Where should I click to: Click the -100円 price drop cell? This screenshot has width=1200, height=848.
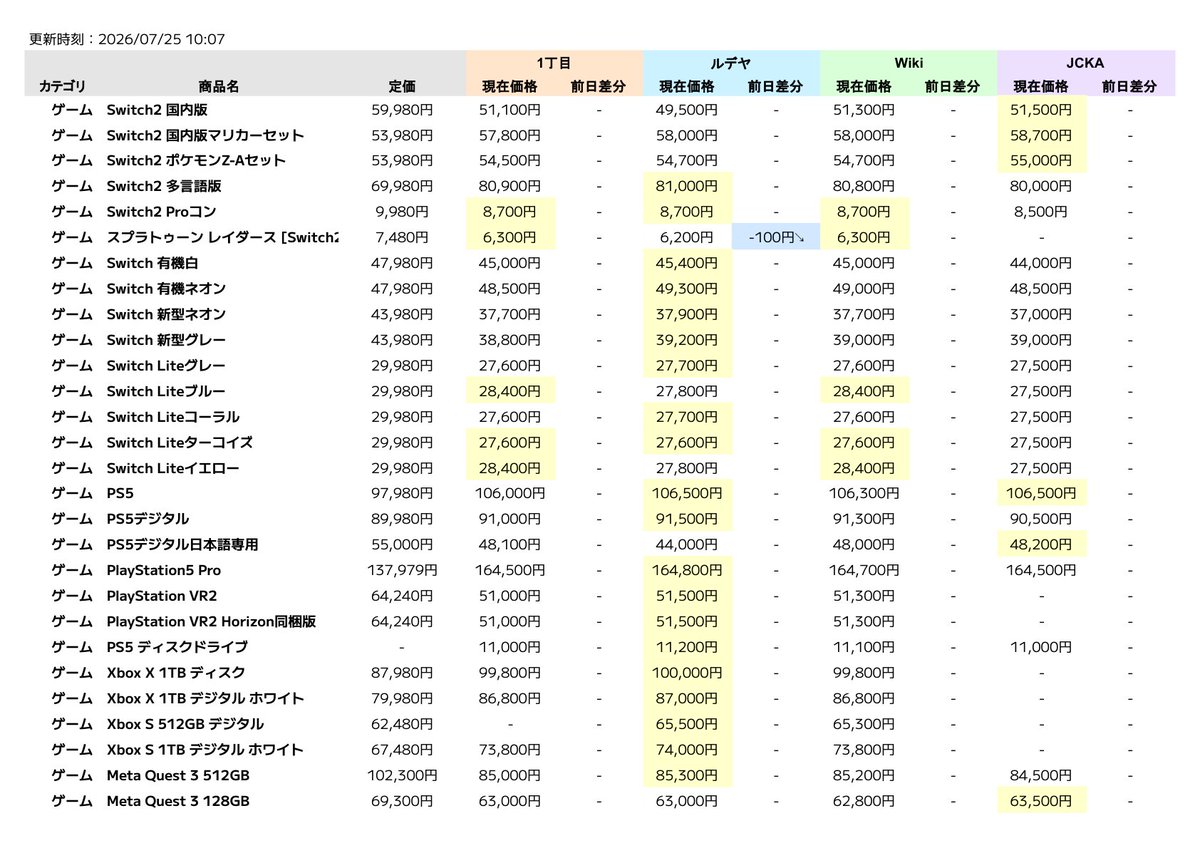tap(775, 237)
